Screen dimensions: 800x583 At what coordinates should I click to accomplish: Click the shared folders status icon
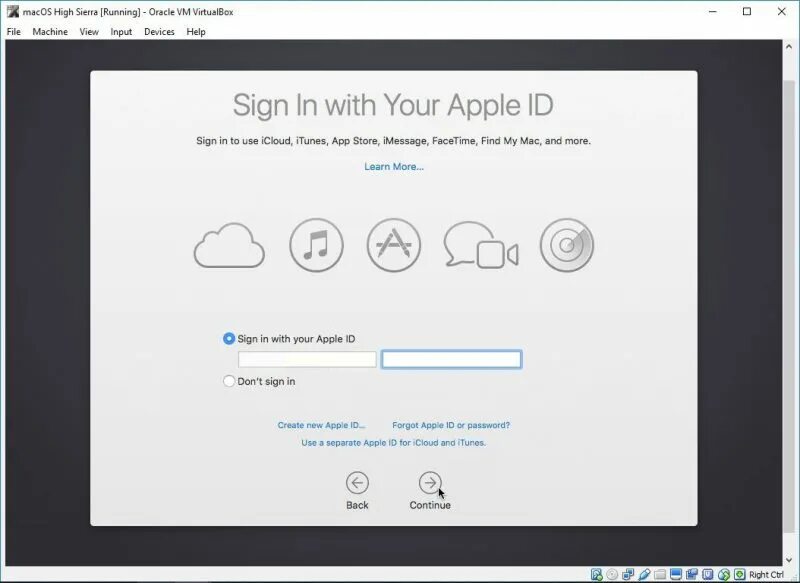click(x=660, y=574)
